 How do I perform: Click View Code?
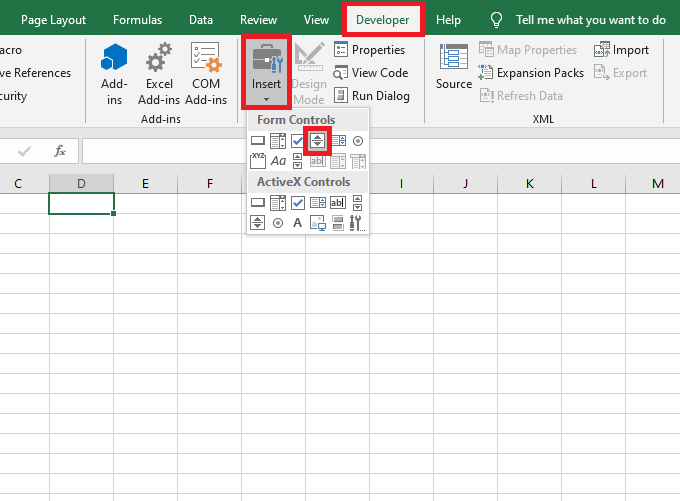coord(371,73)
